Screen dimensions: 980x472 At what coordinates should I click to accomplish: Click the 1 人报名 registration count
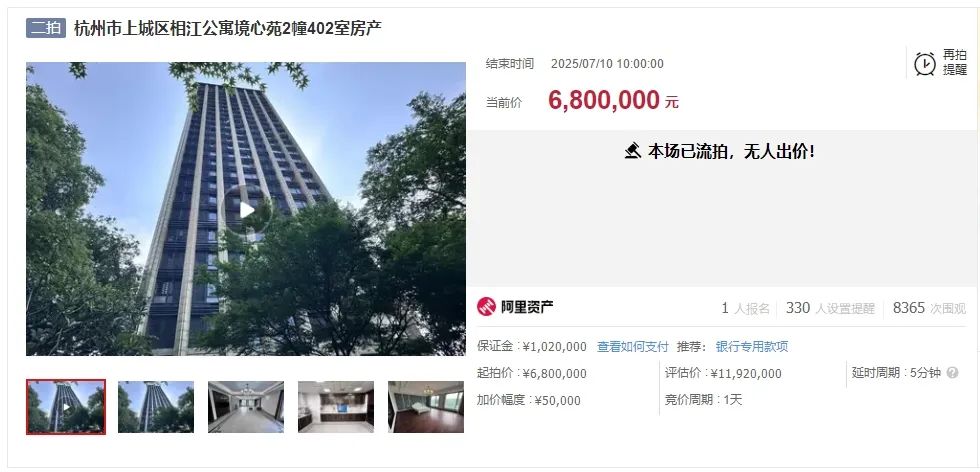pos(746,308)
